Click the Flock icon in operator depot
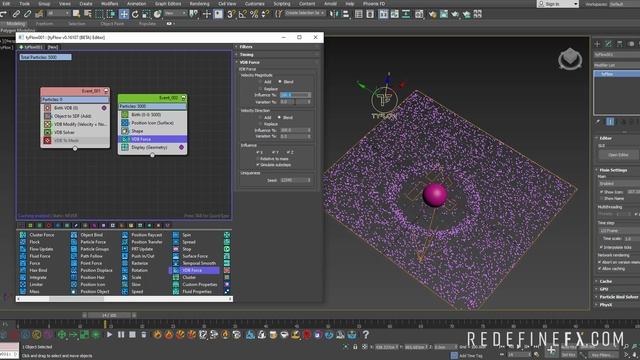The width and height of the screenshot is (640, 360). pos(23,242)
